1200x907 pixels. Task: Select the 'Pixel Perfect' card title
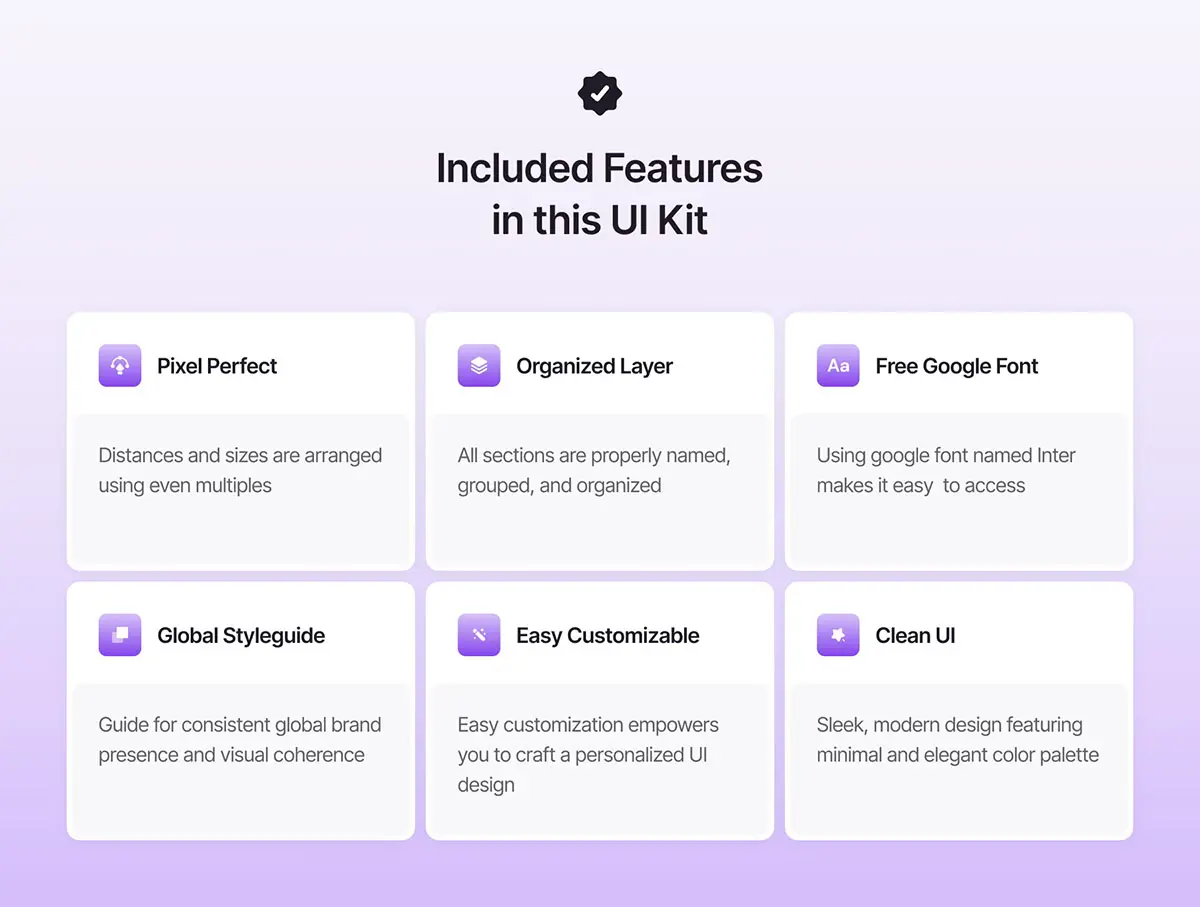pyautogui.click(x=217, y=366)
